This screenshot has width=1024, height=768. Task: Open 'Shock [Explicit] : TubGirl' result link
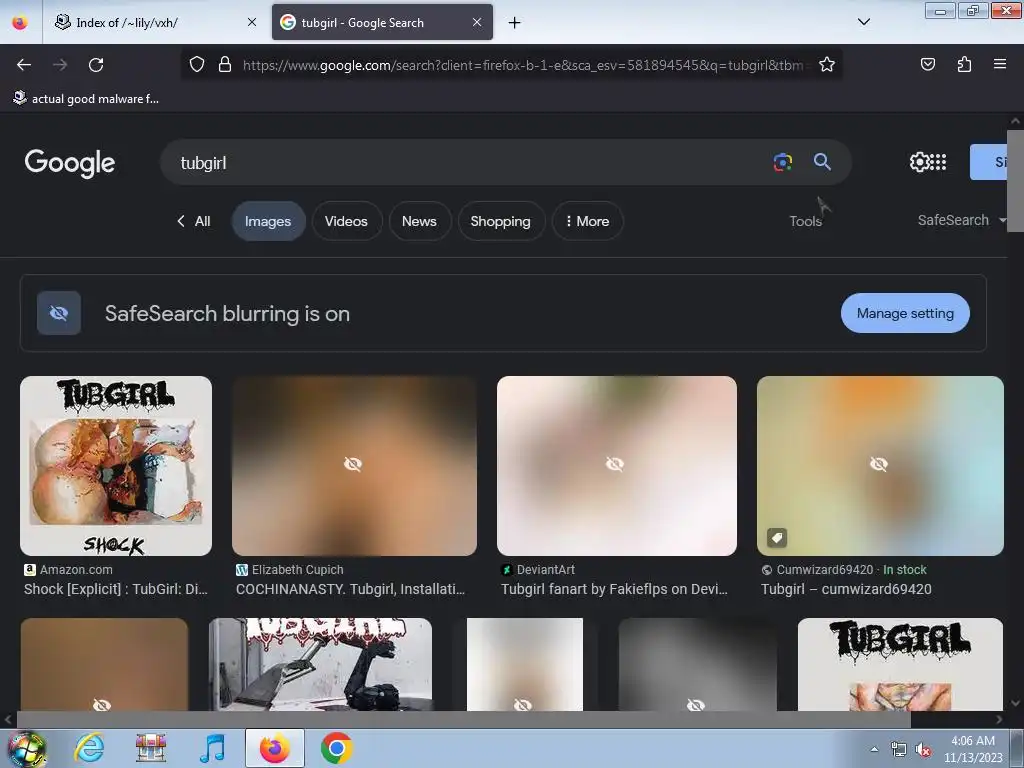point(116,589)
